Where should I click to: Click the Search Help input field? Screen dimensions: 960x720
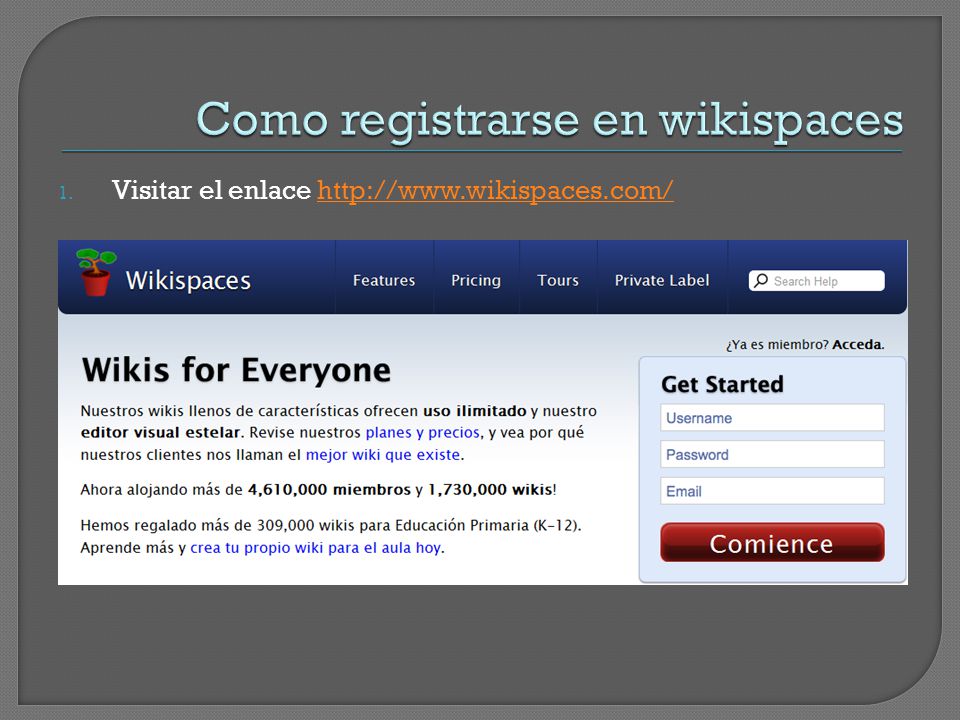[817, 280]
